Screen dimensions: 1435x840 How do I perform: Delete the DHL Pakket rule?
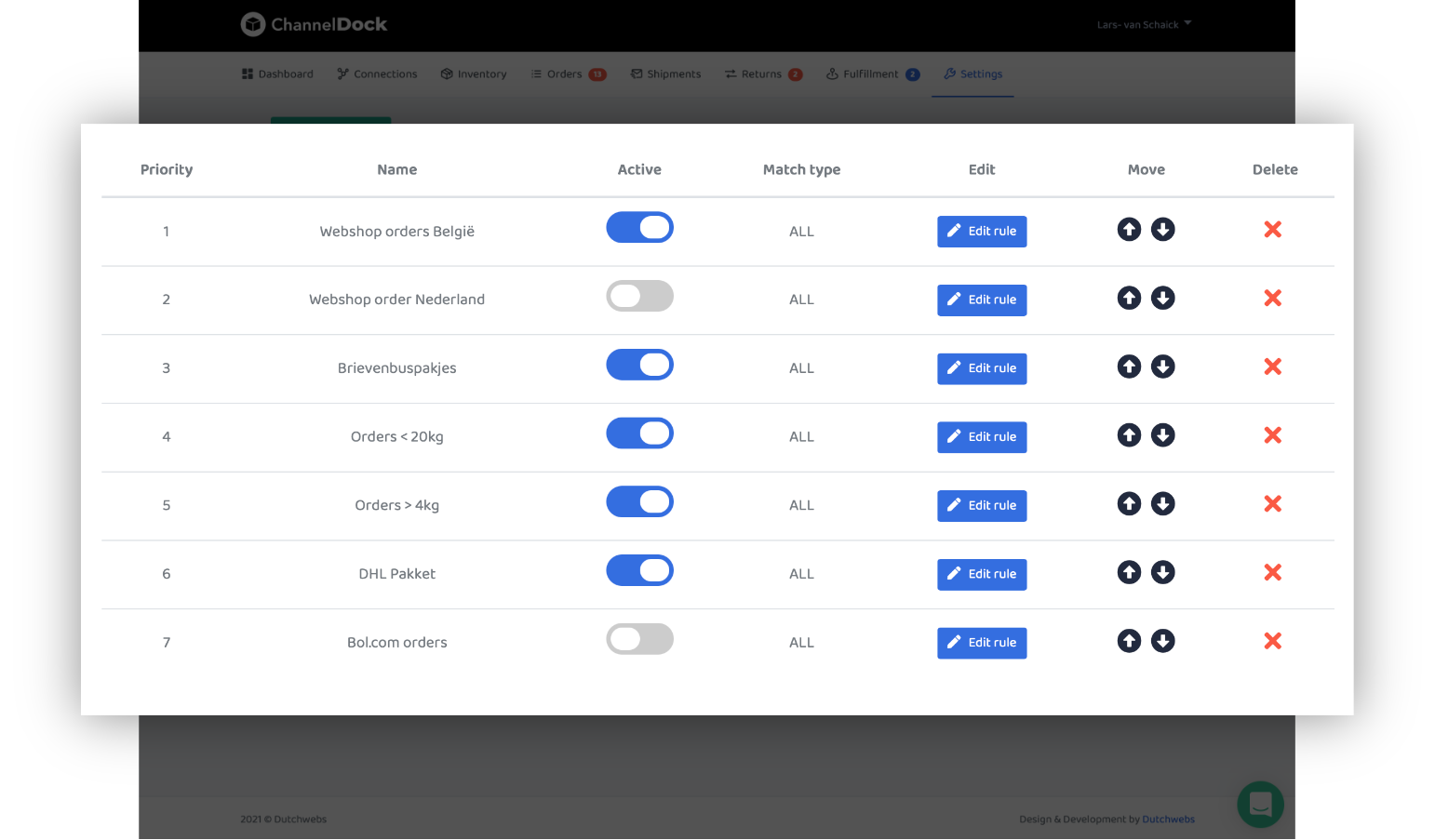click(x=1272, y=572)
